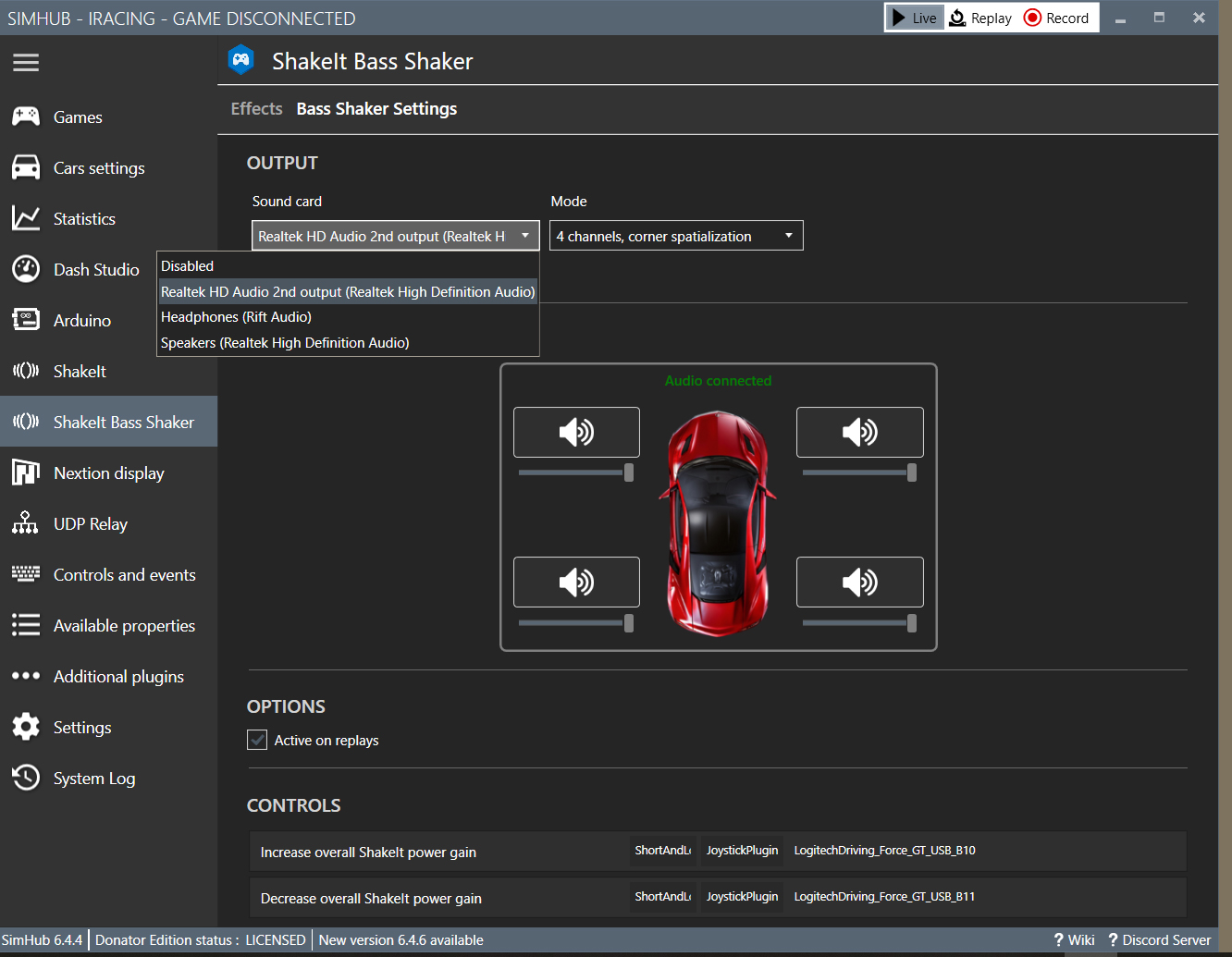Click JoystickPlugin in Increase power gain row

pos(742,851)
